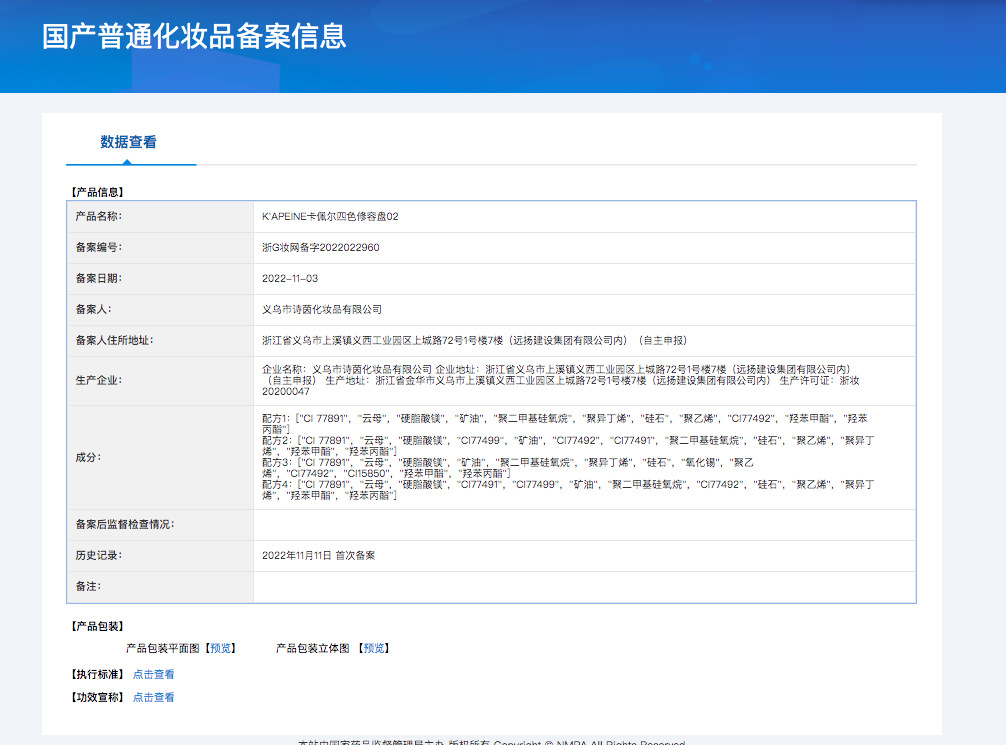Select the 配方2 ingredients line

(x=568, y=446)
